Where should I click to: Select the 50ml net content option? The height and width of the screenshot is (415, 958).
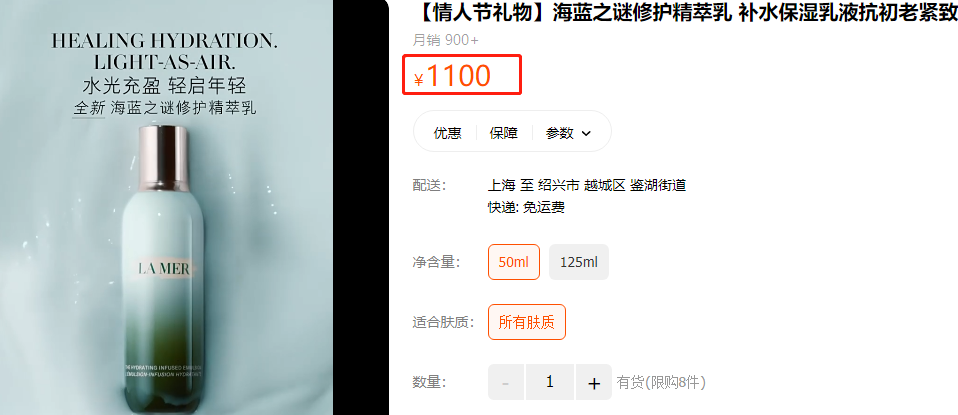coord(514,262)
